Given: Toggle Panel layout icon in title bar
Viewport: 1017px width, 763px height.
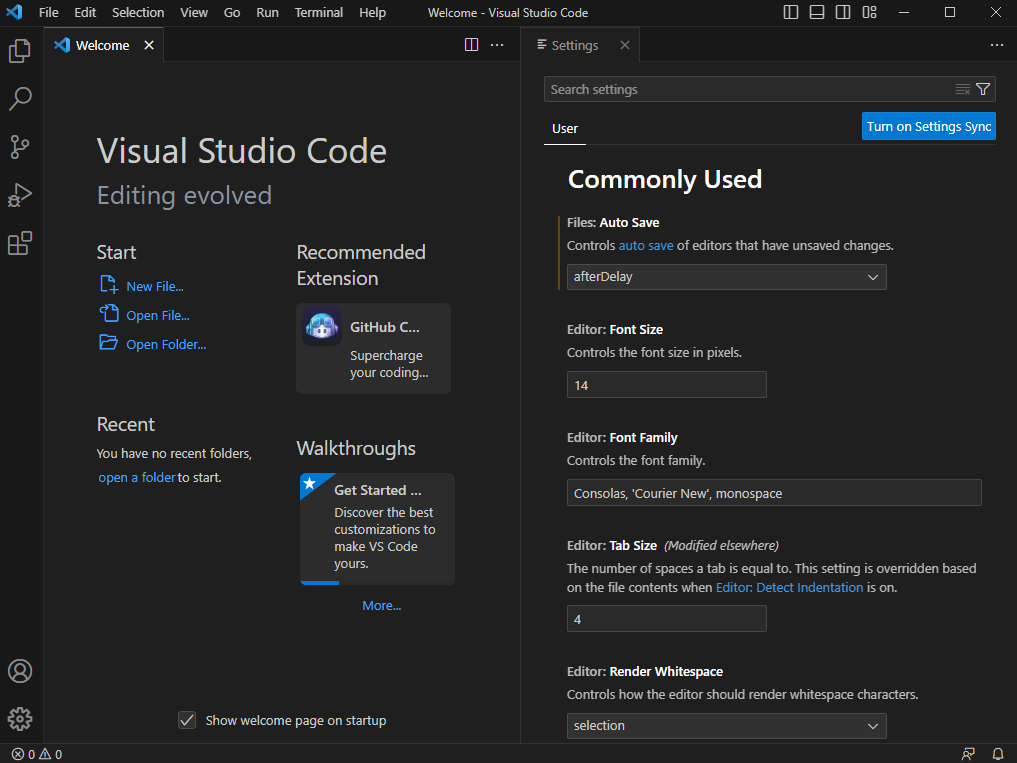Looking at the screenshot, I should click(x=817, y=12).
